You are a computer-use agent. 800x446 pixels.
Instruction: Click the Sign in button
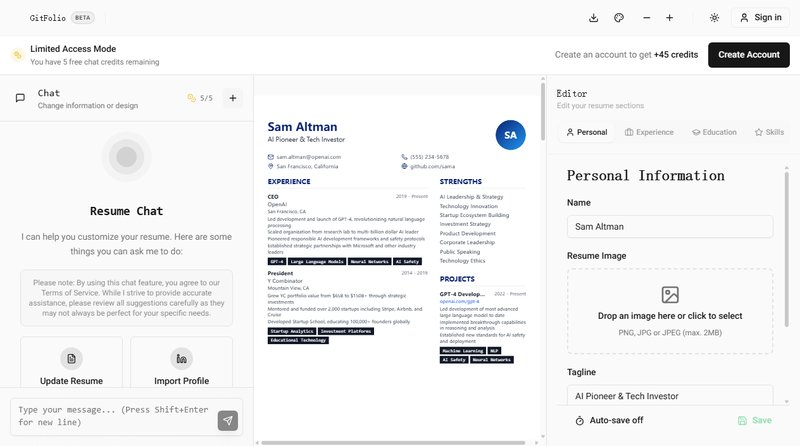[759, 18]
